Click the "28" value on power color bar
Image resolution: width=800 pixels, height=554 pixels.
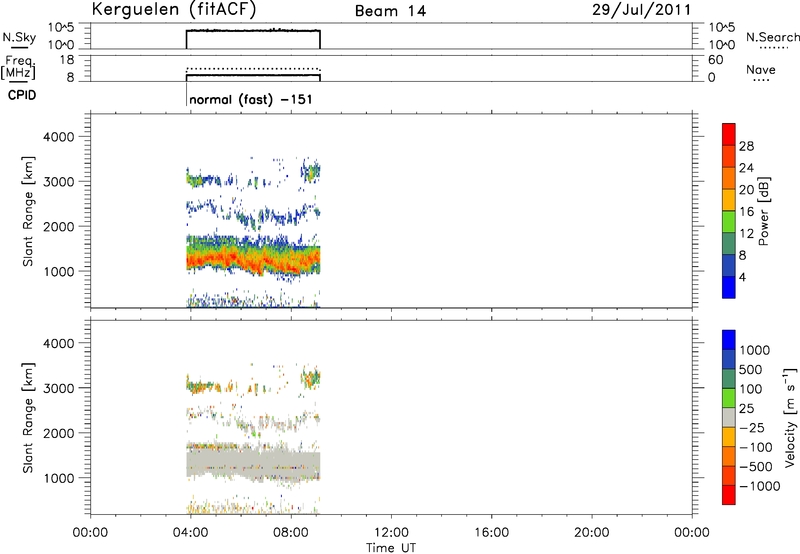point(746,146)
